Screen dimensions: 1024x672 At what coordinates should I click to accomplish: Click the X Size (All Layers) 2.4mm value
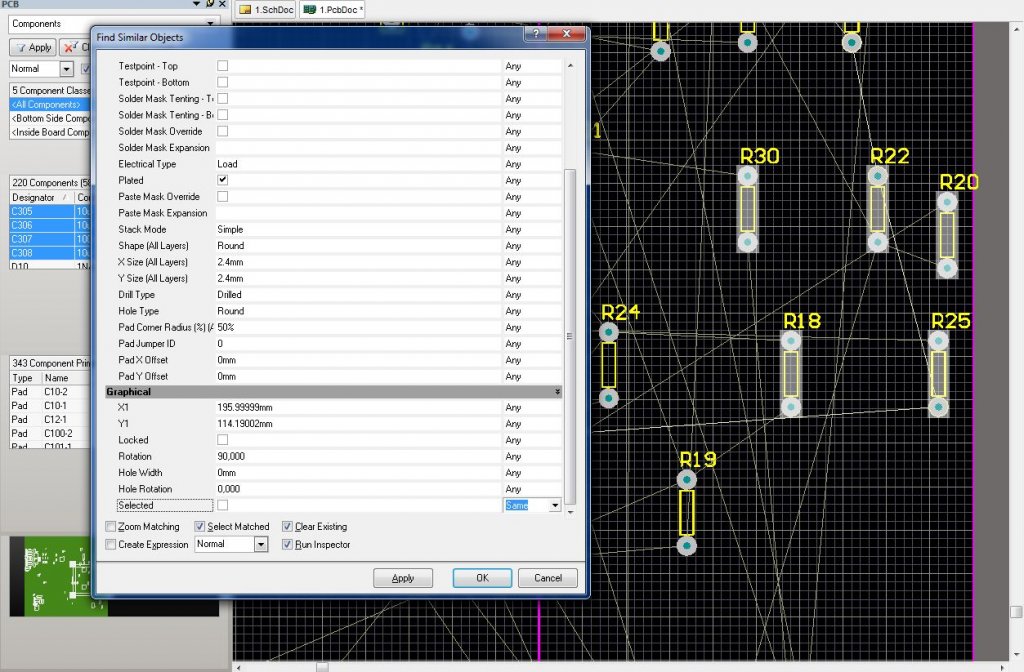(x=358, y=262)
